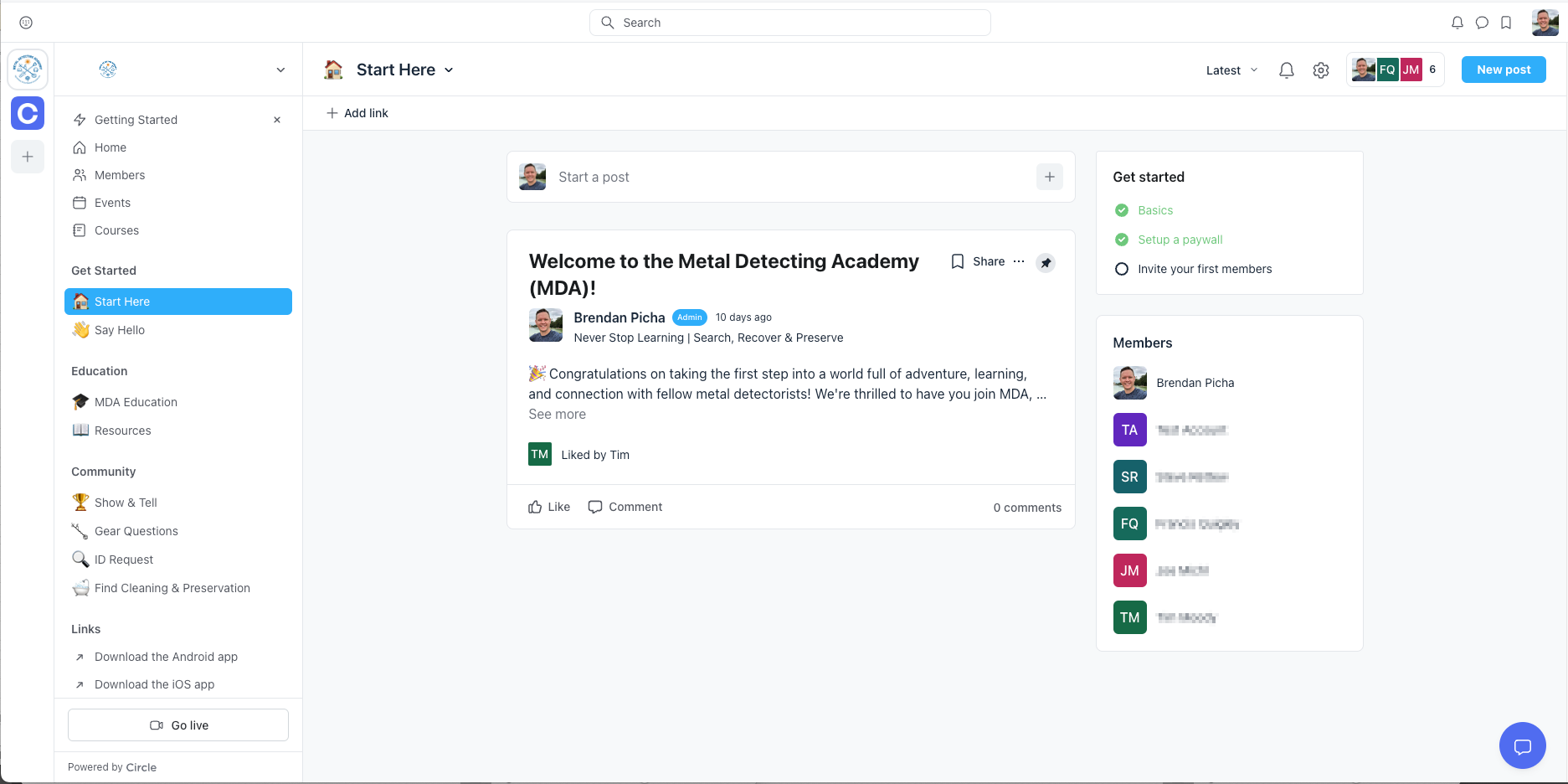This screenshot has height=784, width=1568.
Task: Go to Members in the sidebar
Action: pyautogui.click(x=120, y=175)
